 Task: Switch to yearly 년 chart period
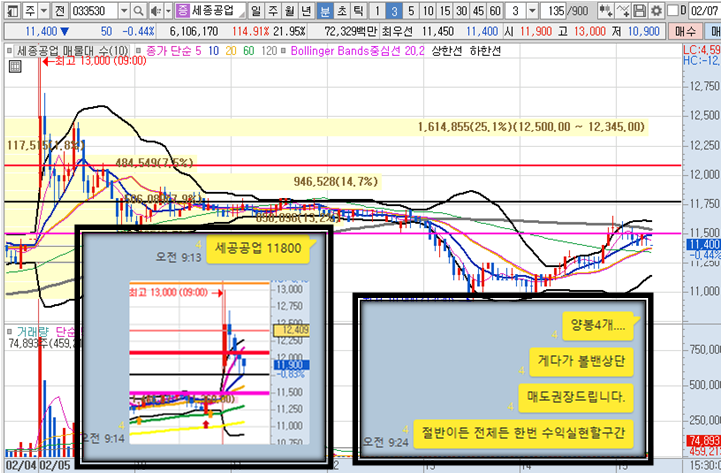(x=306, y=10)
